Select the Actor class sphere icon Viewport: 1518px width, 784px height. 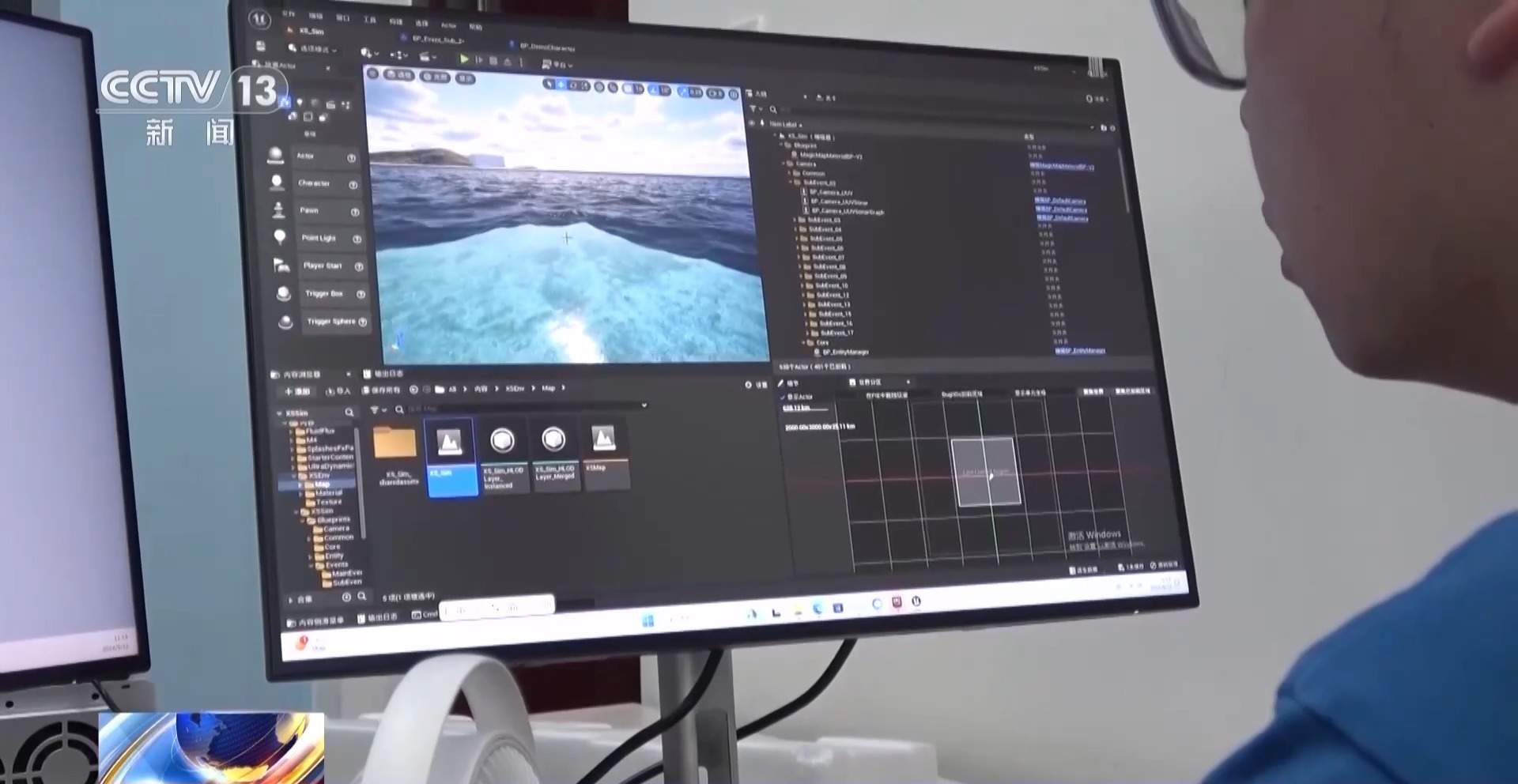click(x=275, y=155)
